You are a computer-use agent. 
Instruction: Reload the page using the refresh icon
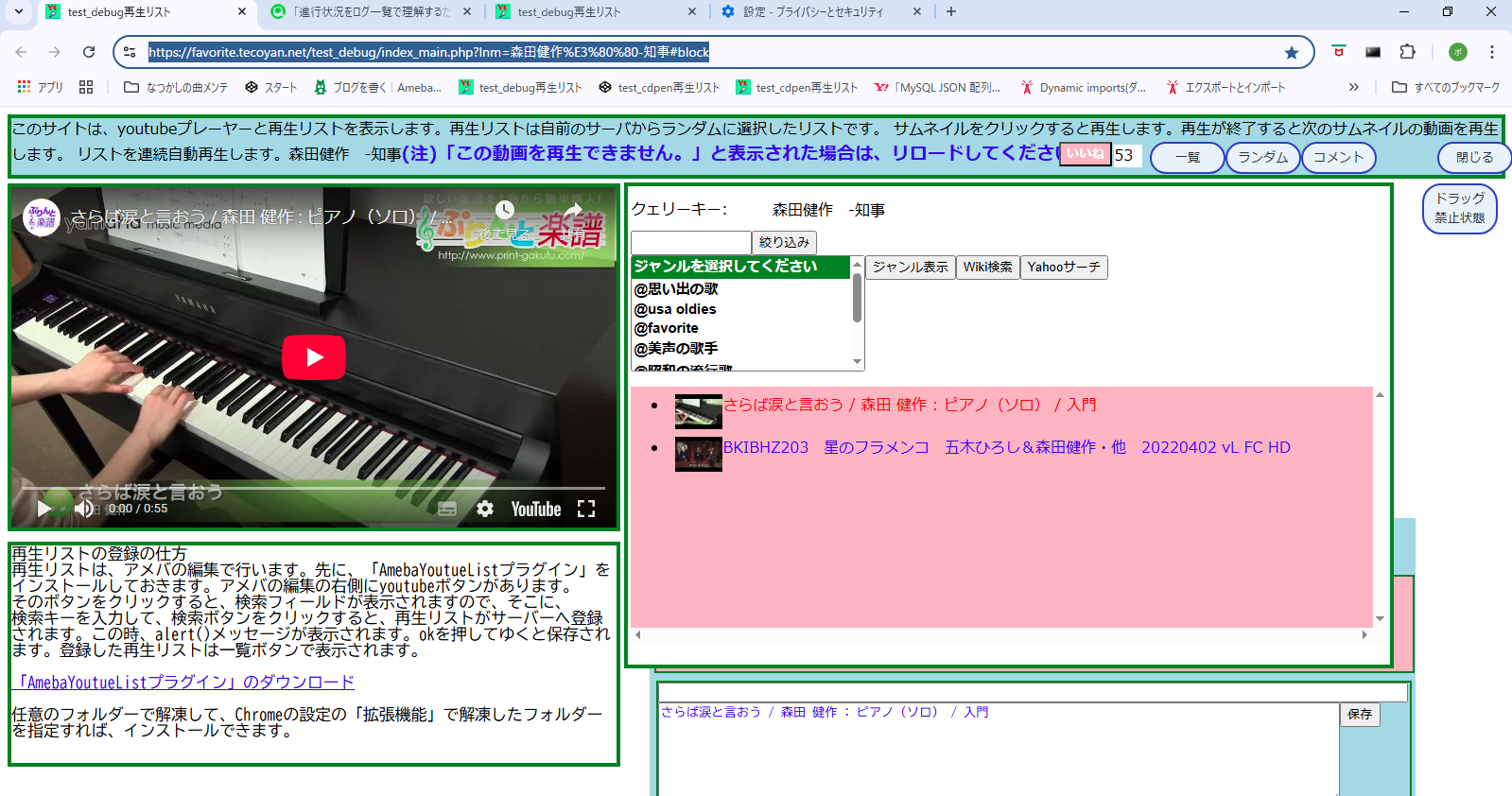tap(89, 52)
